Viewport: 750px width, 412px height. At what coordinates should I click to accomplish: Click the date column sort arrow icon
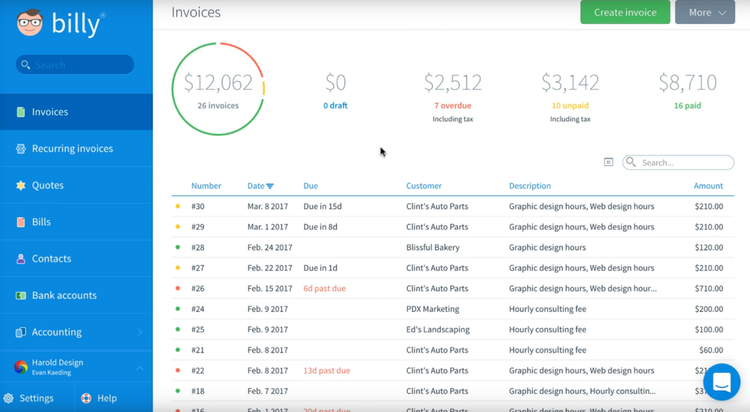point(270,186)
